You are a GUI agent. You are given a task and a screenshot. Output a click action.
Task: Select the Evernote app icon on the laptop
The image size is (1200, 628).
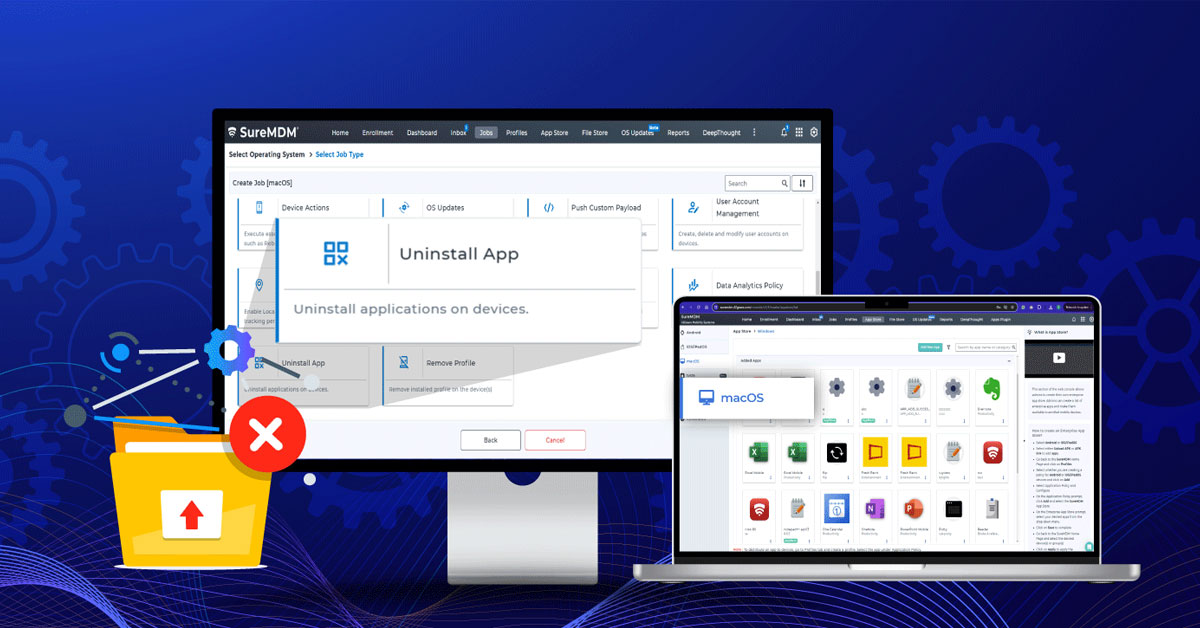[x=991, y=387]
